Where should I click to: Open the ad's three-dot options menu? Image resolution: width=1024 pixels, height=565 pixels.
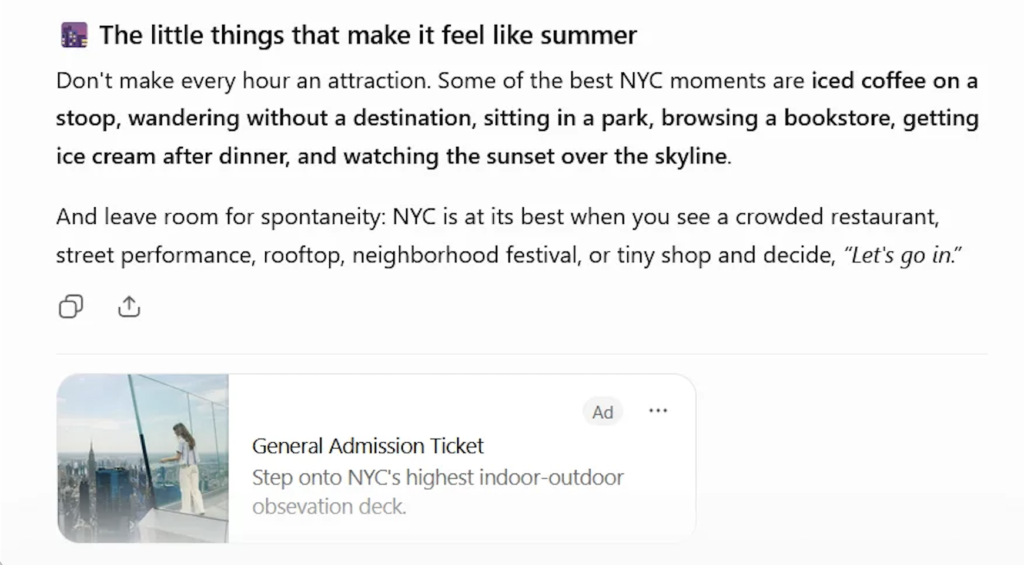(x=658, y=411)
